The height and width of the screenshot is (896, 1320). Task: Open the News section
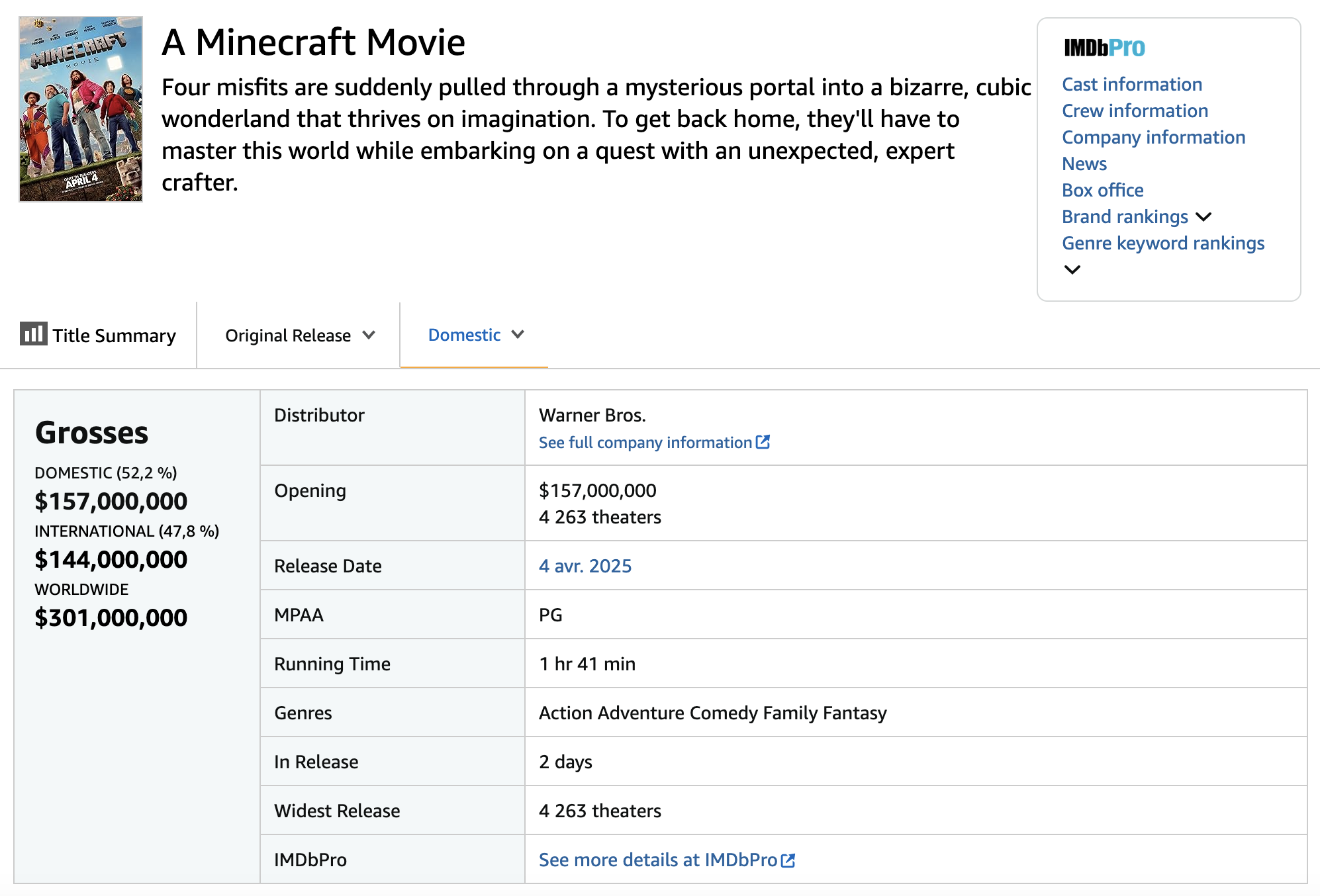tap(1084, 163)
